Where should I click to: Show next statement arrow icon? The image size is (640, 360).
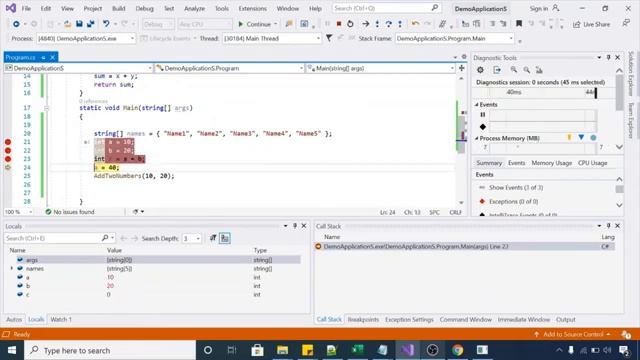coord(366,24)
